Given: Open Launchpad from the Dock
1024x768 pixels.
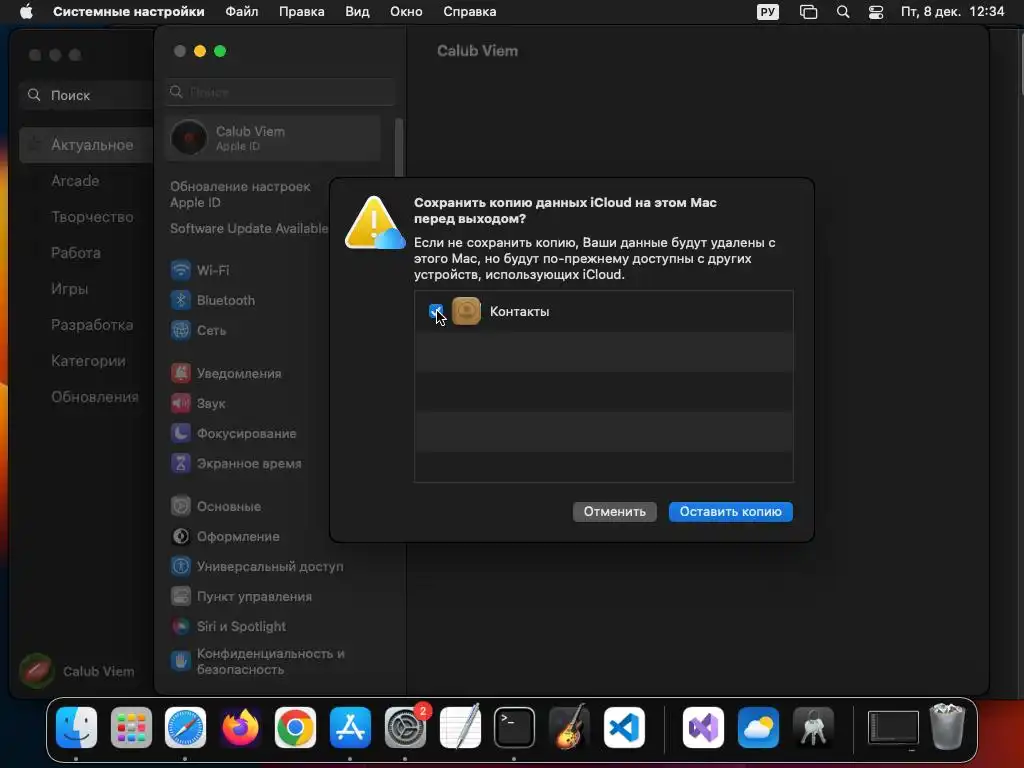Looking at the screenshot, I should click(x=131, y=727).
